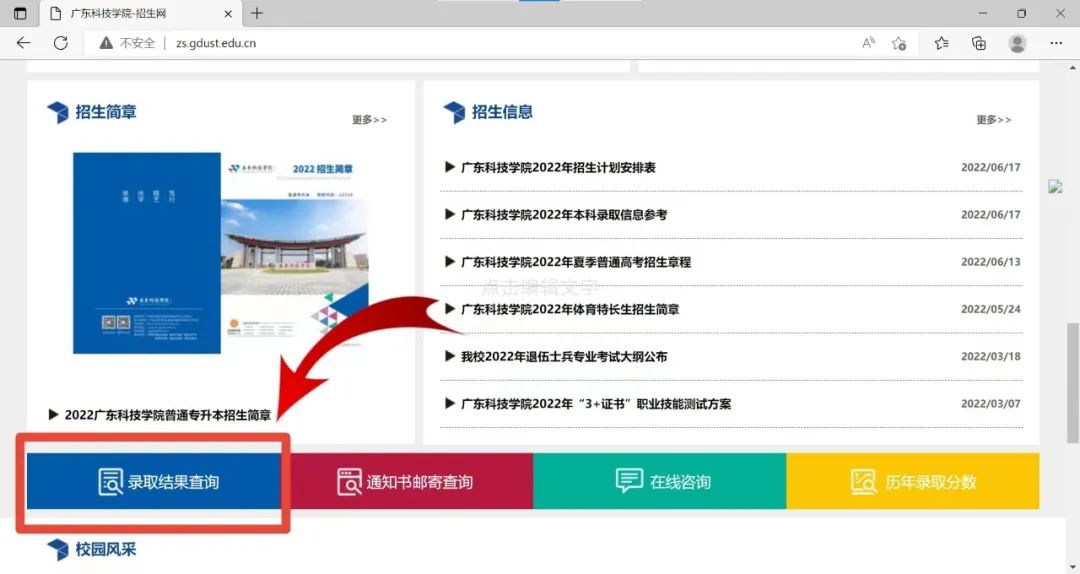Open 在线咨询 button
Image resolution: width=1080 pixels, height=574 pixels.
(660, 481)
